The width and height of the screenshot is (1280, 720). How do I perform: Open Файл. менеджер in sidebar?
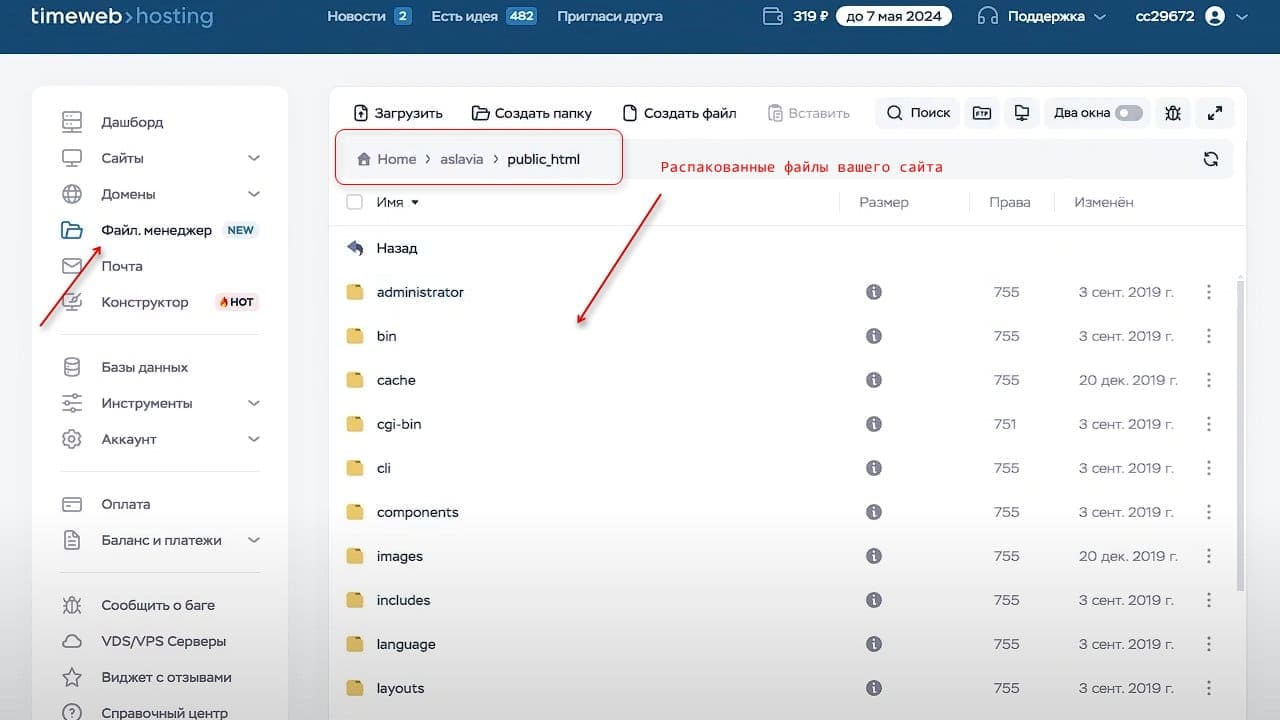[158, 230]
